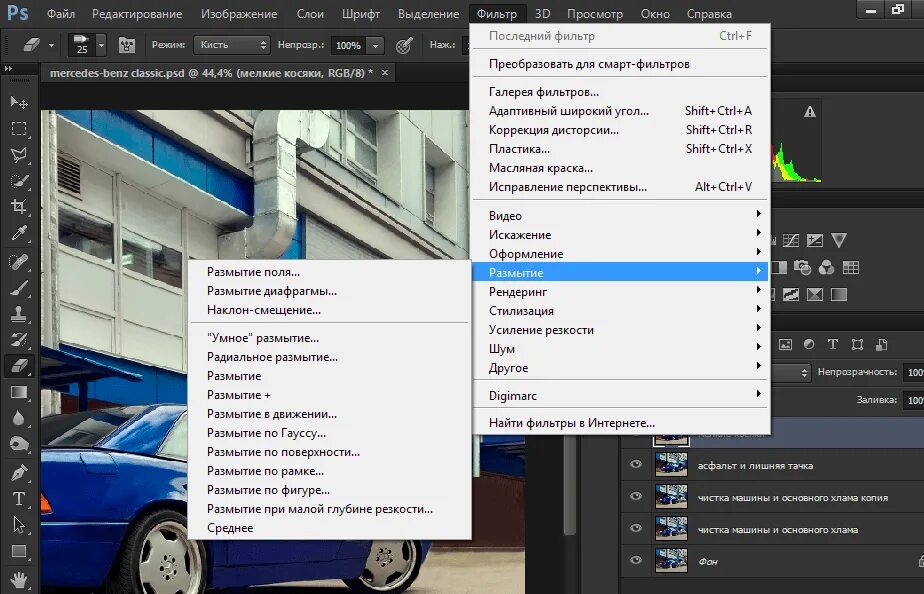The image size is (924, 594).
Task: Open the 'Файл' menu
Action: point(61,14)
